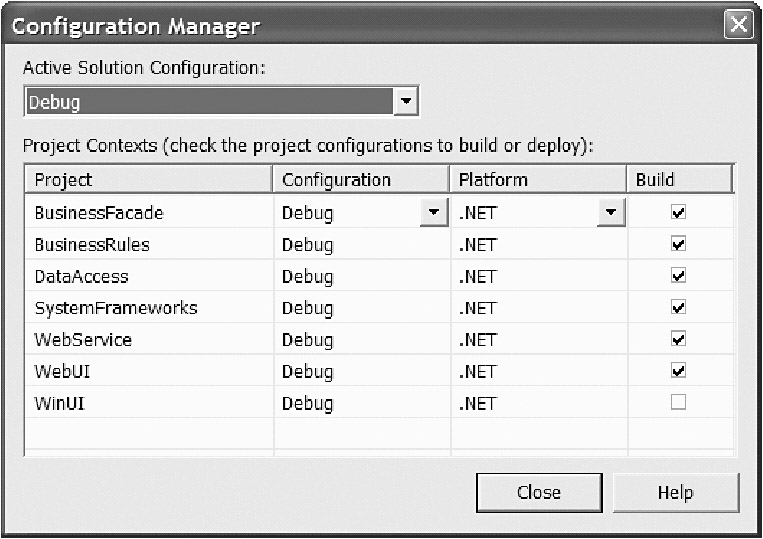
Task: Click the Help button
Action: click(675, 492)
